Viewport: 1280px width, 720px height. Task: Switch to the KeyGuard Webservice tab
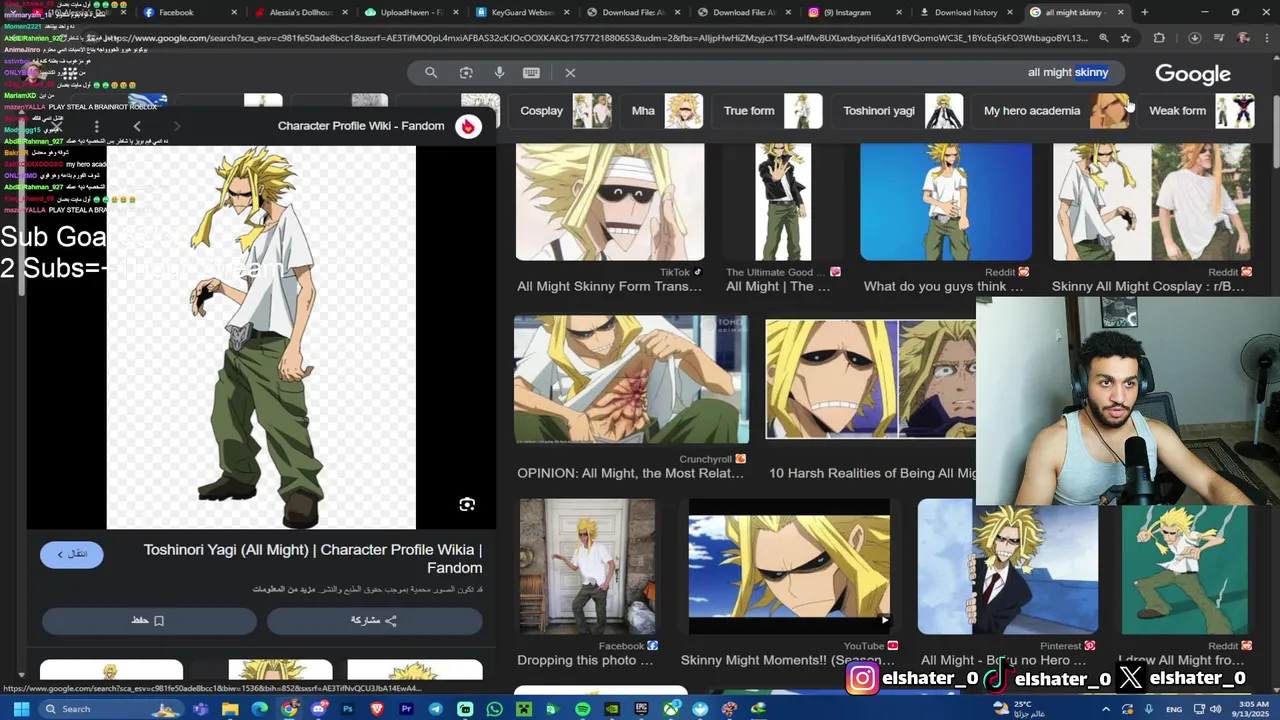pyautogui.click(x=522, y=12)
